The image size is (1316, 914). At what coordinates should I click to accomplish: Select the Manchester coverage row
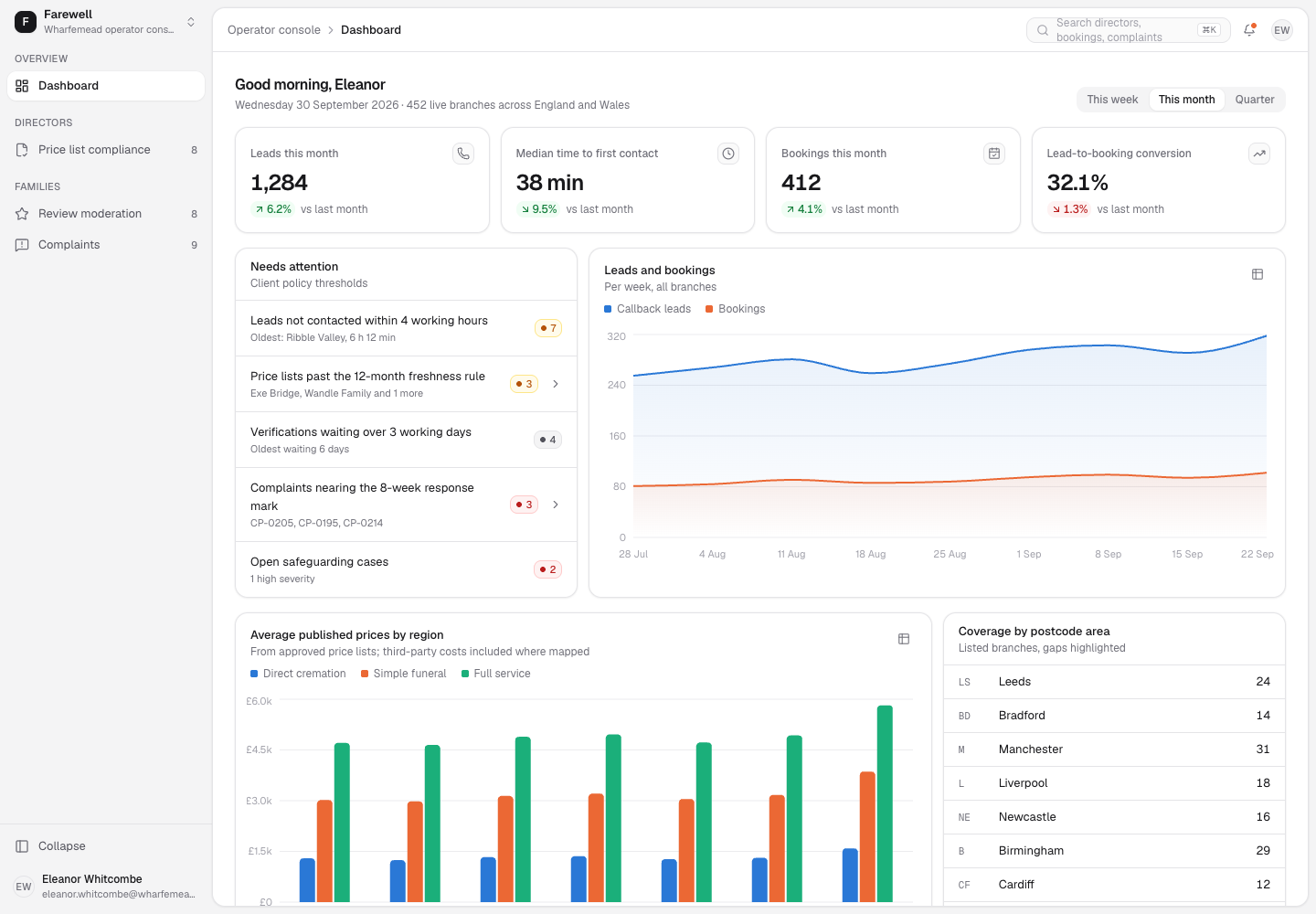point(1114,749)
